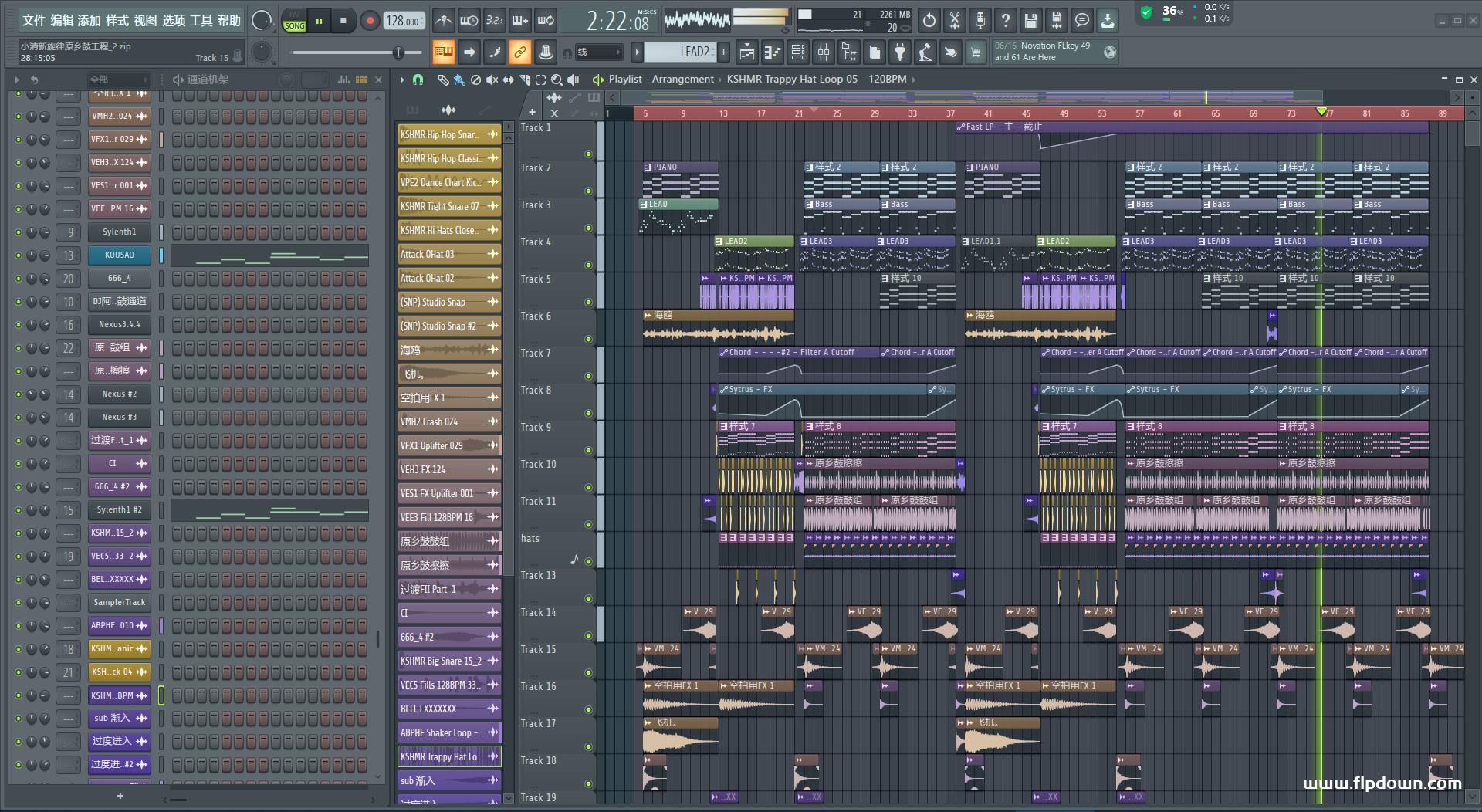Select the playlist Mute tool
This screenshot has width=1482, height=812.
point(492,80)
